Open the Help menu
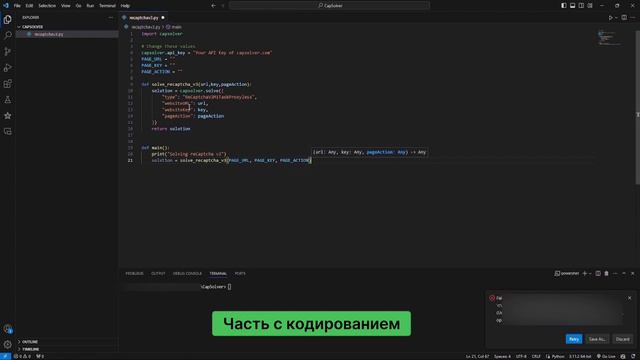 point(125,6)
